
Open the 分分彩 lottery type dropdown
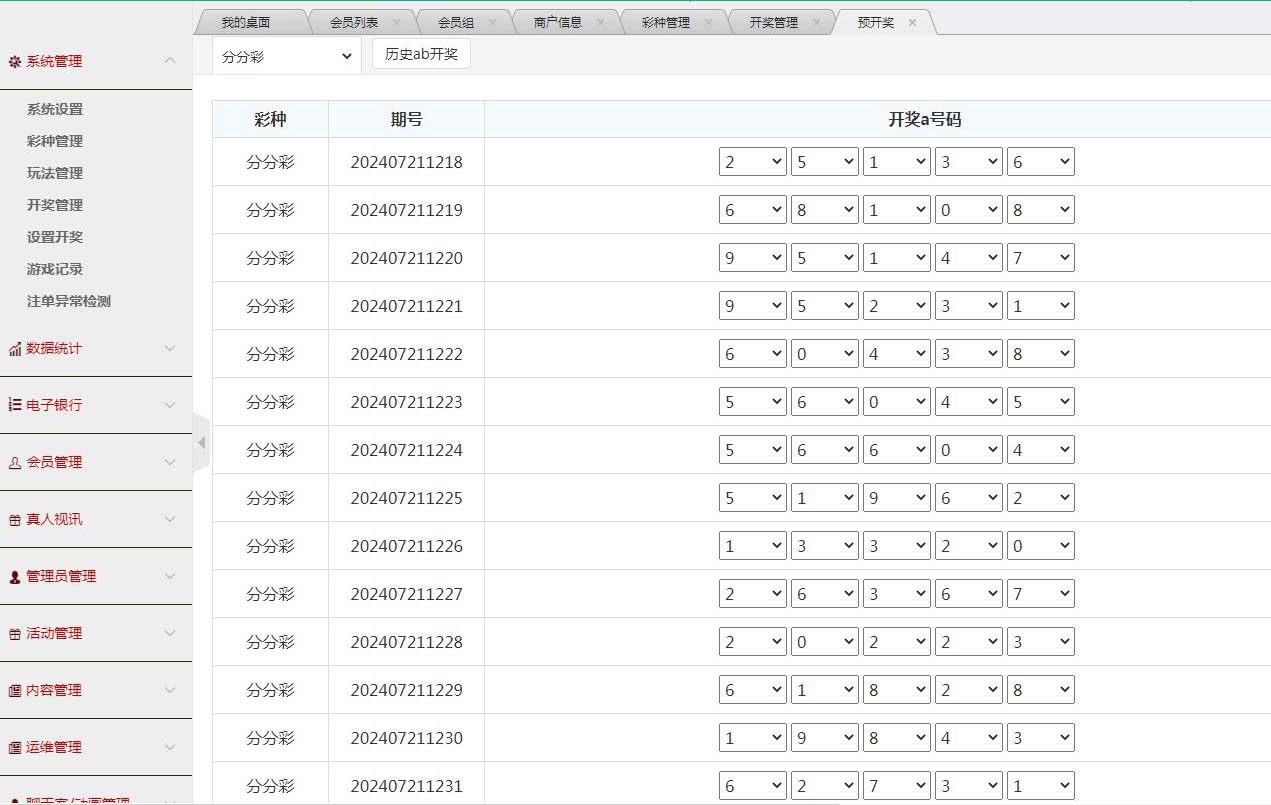(x=287, y=56)
